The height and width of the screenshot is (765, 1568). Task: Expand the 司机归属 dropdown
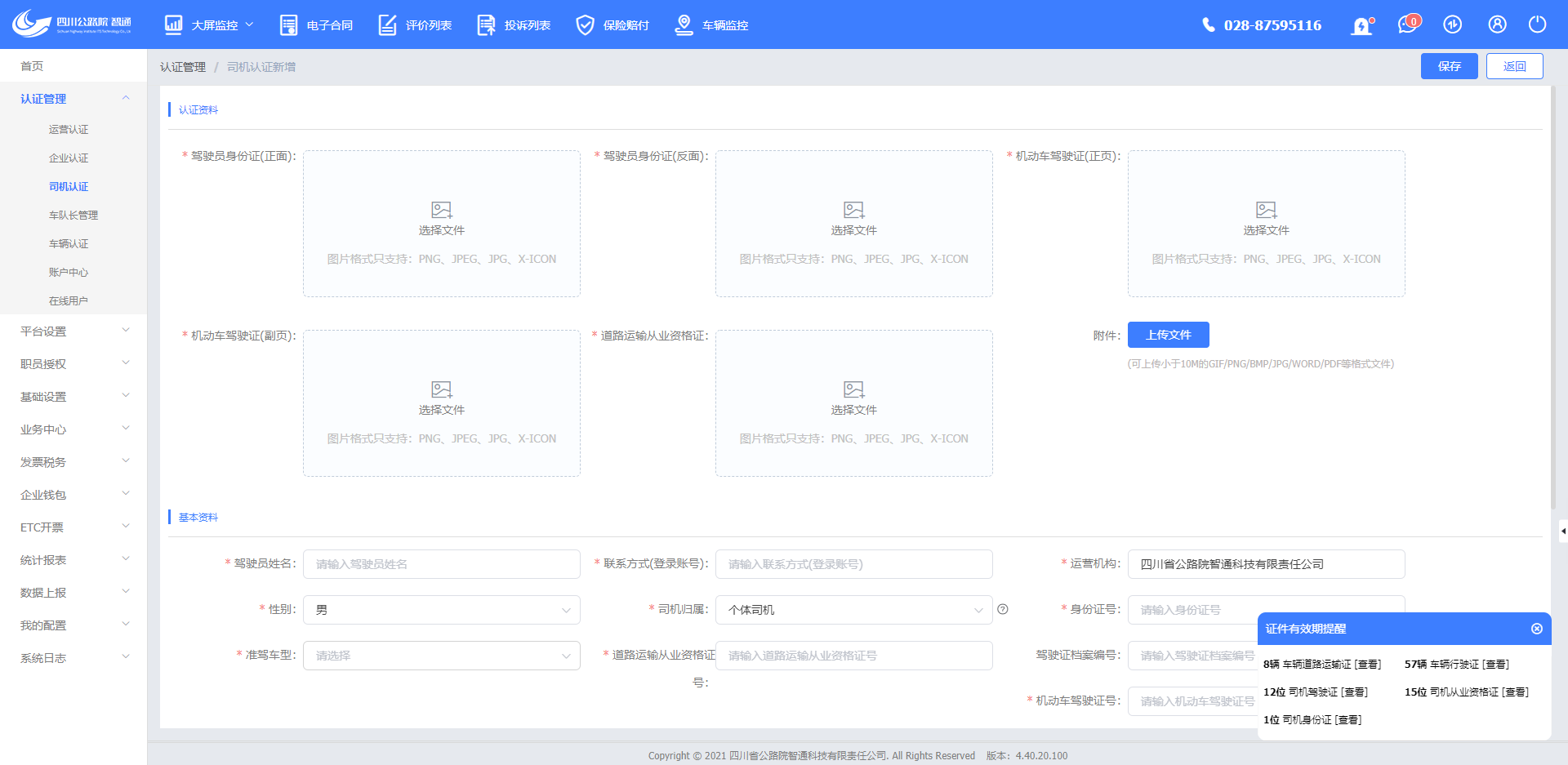tap(853, 610)
